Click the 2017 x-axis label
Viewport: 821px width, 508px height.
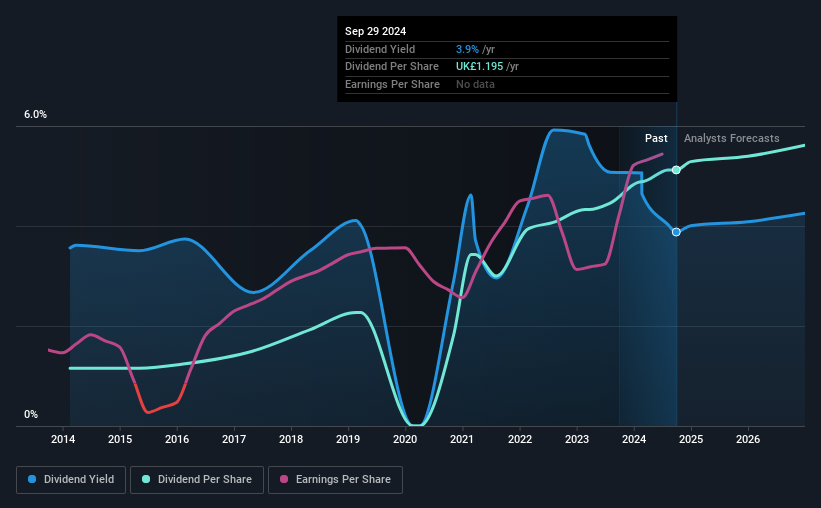pyautogui.click(x=234, y=439)
